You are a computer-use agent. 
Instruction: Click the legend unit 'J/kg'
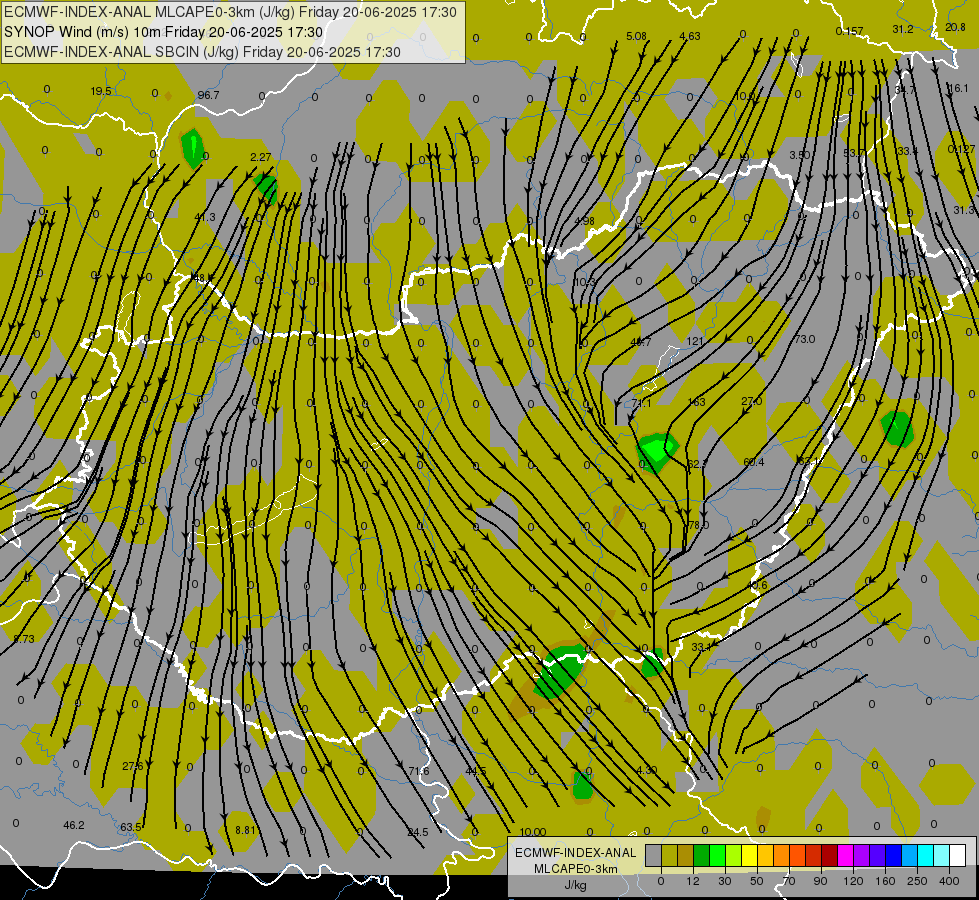(x=575, y=885)
